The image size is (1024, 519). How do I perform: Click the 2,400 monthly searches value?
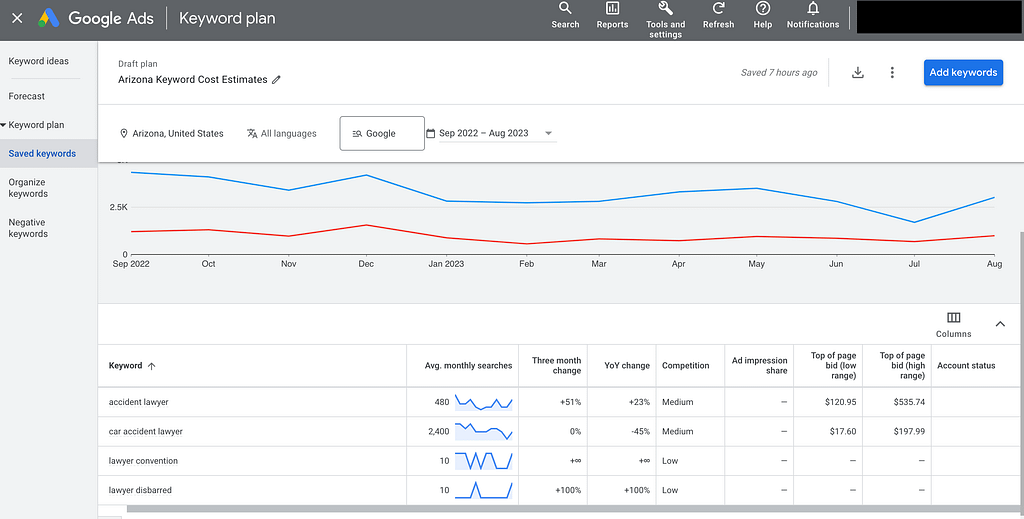pos(439,432)
